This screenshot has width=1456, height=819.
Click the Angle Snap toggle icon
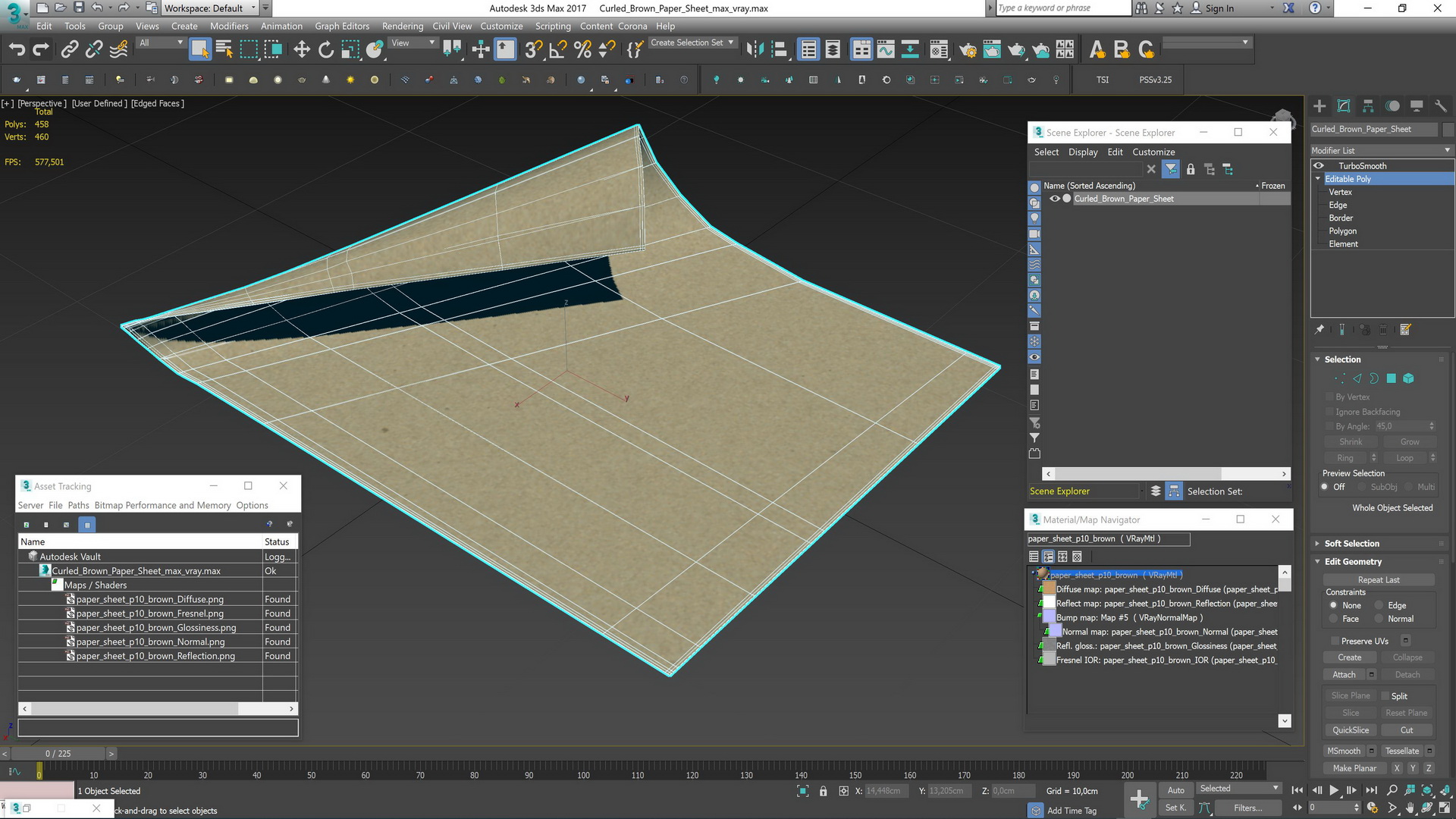point(558,50)
